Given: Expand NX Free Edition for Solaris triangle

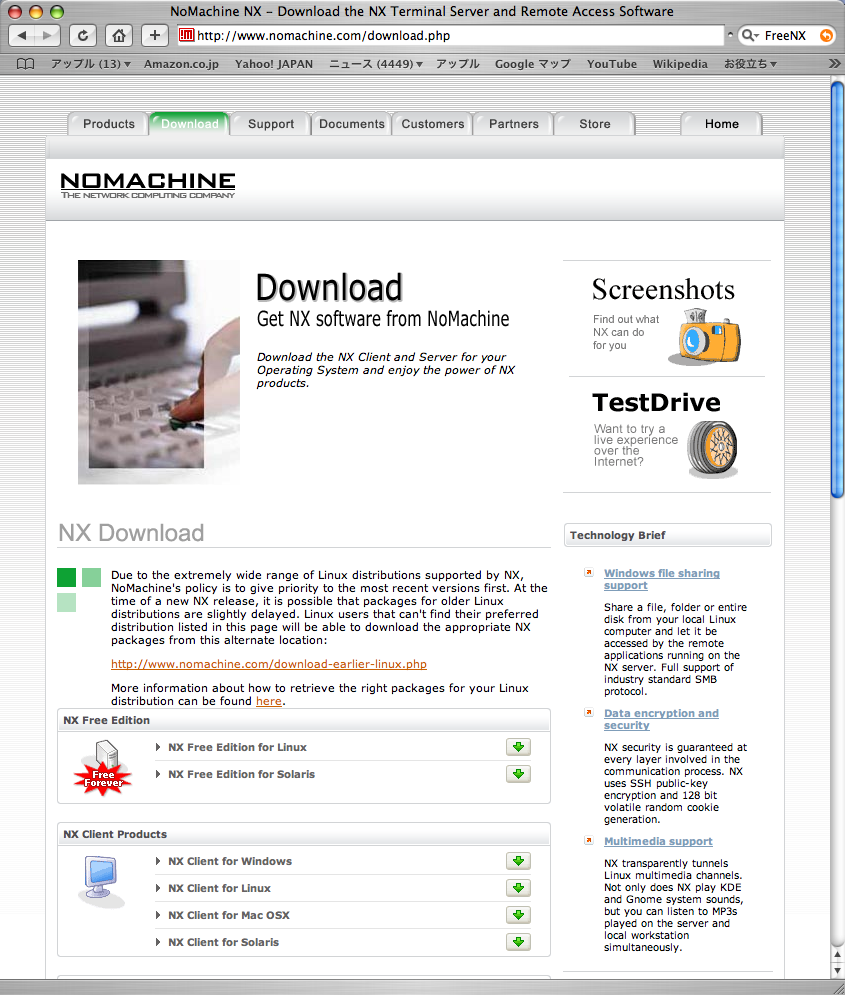Looking at the screenshot, I should [x=158, y=774].
